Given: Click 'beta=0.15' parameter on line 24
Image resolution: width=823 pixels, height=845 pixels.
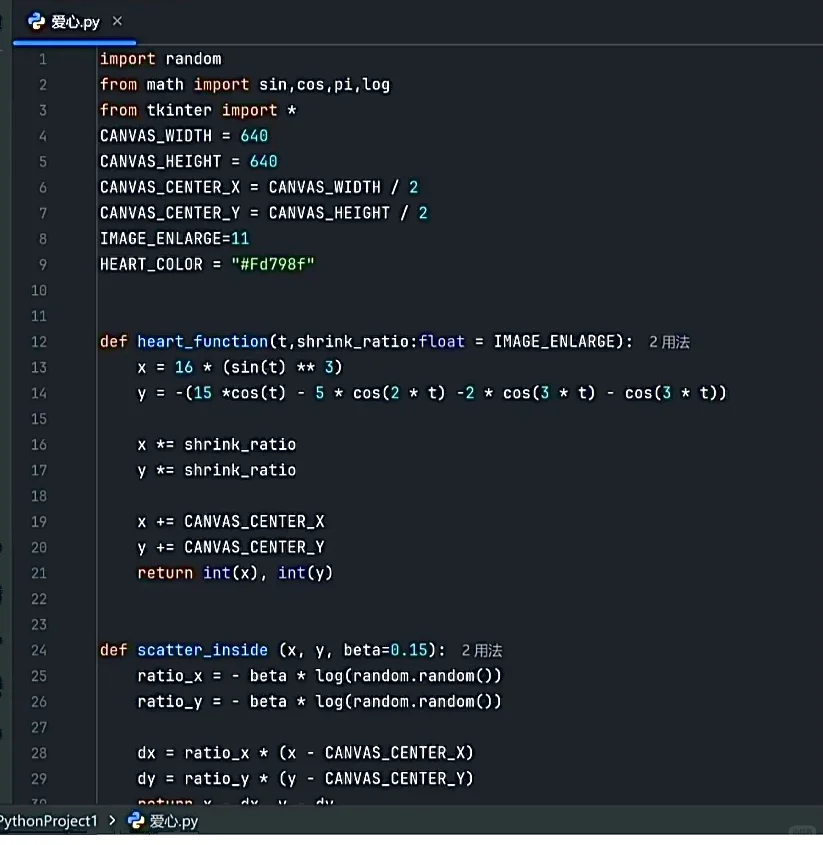Looking at the screenshot, I should 385,650.
